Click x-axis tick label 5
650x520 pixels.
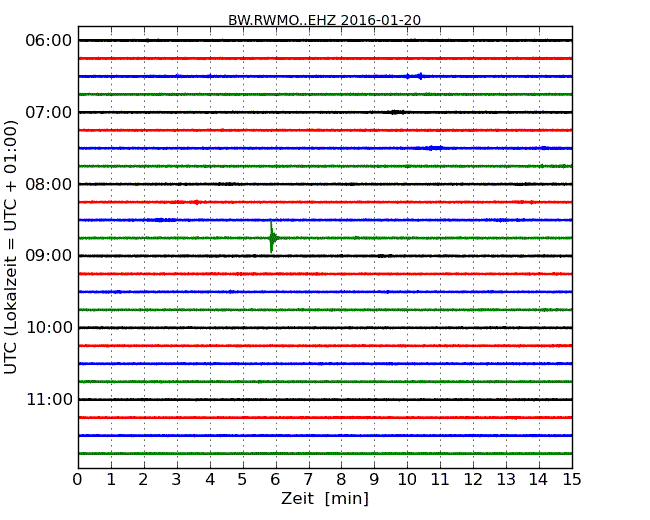(x=243, y=480)
